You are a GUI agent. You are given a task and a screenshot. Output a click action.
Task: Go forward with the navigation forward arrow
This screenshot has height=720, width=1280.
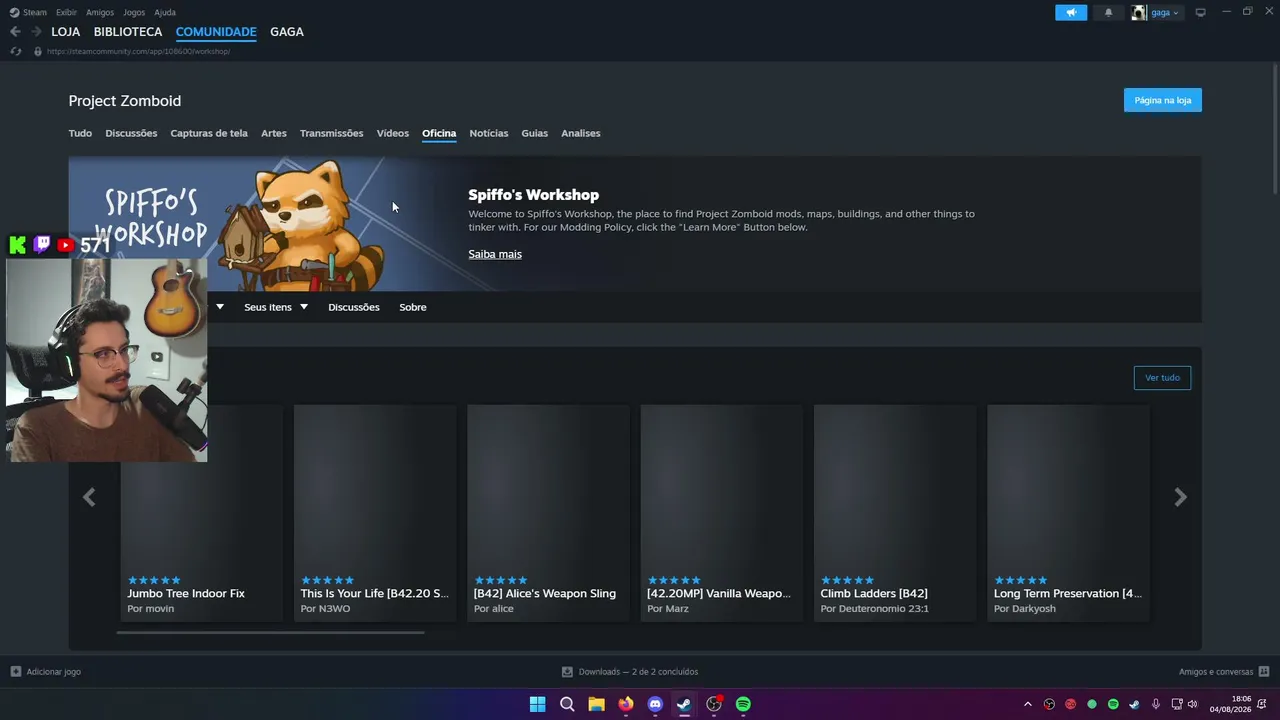[x=36, y=32]
